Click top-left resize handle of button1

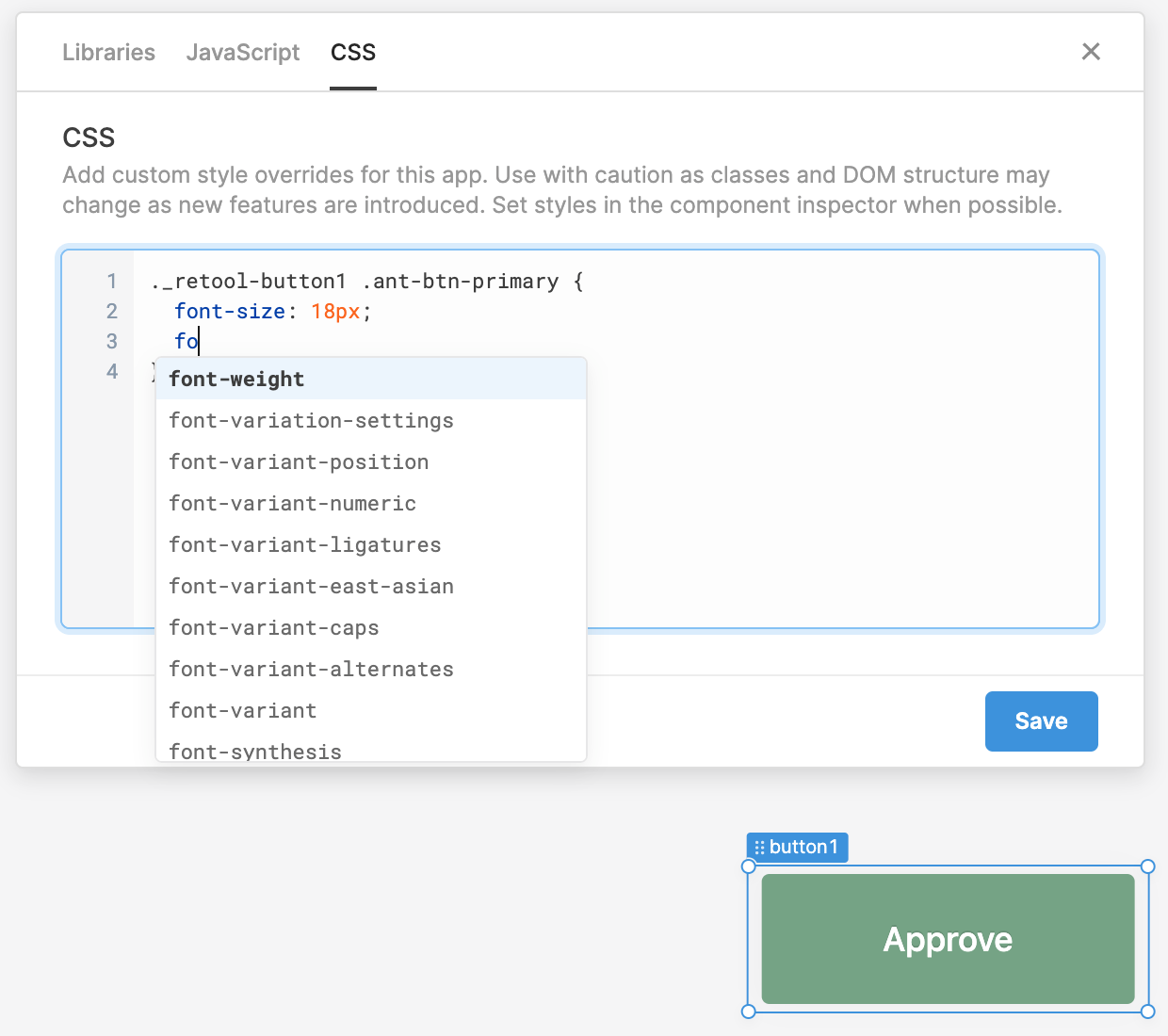(x=749, y=866)
